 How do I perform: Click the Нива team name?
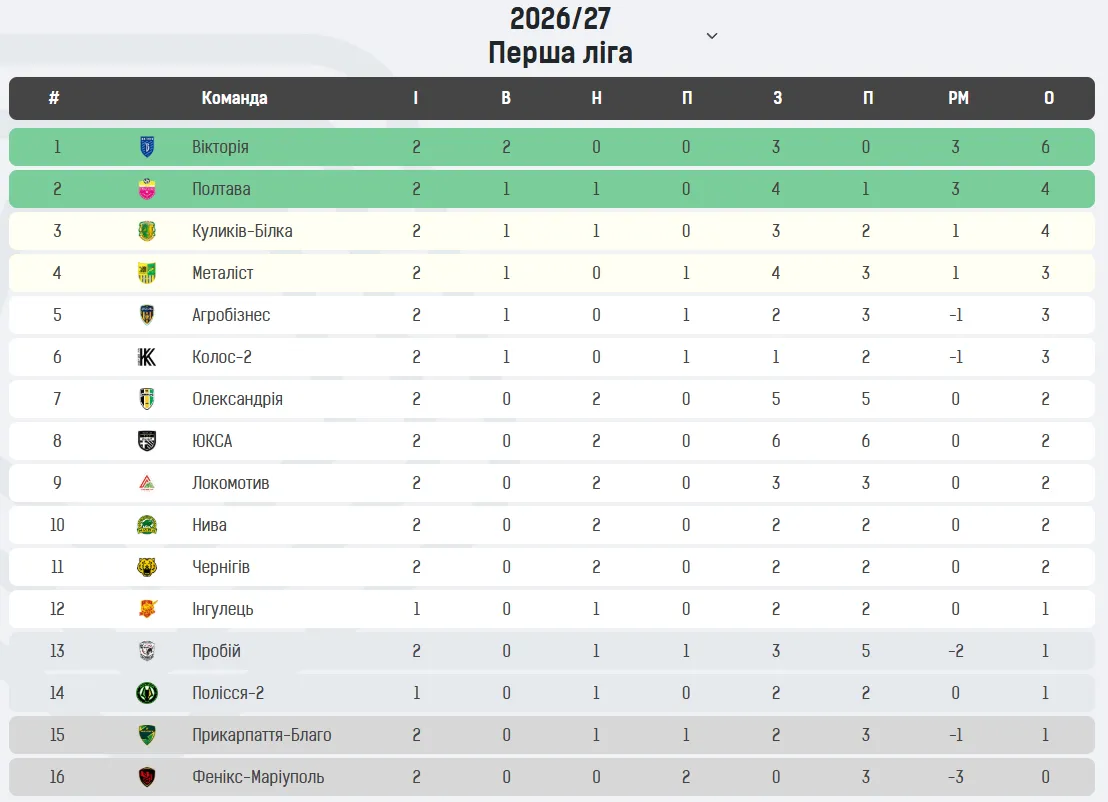[x=209, y=525]
